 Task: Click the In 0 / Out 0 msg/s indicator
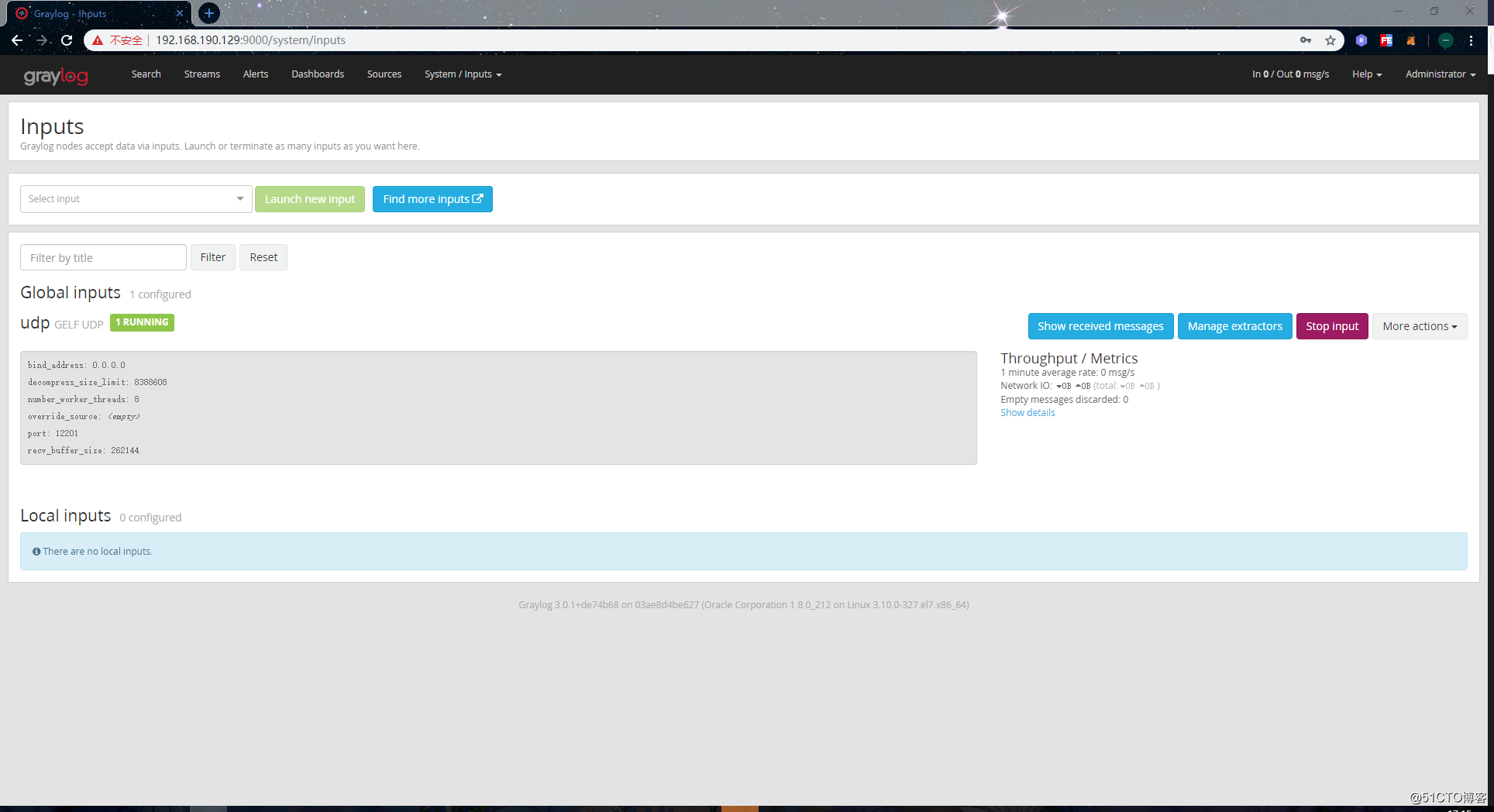1290,74
